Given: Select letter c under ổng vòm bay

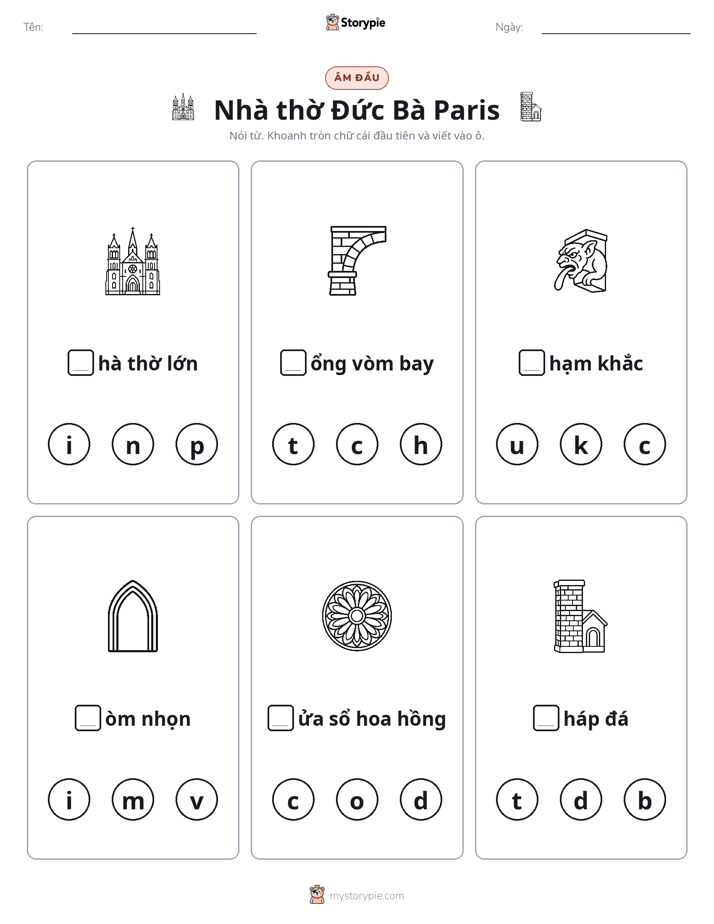Looking at the screenshot, I should [x=357, y=444].
